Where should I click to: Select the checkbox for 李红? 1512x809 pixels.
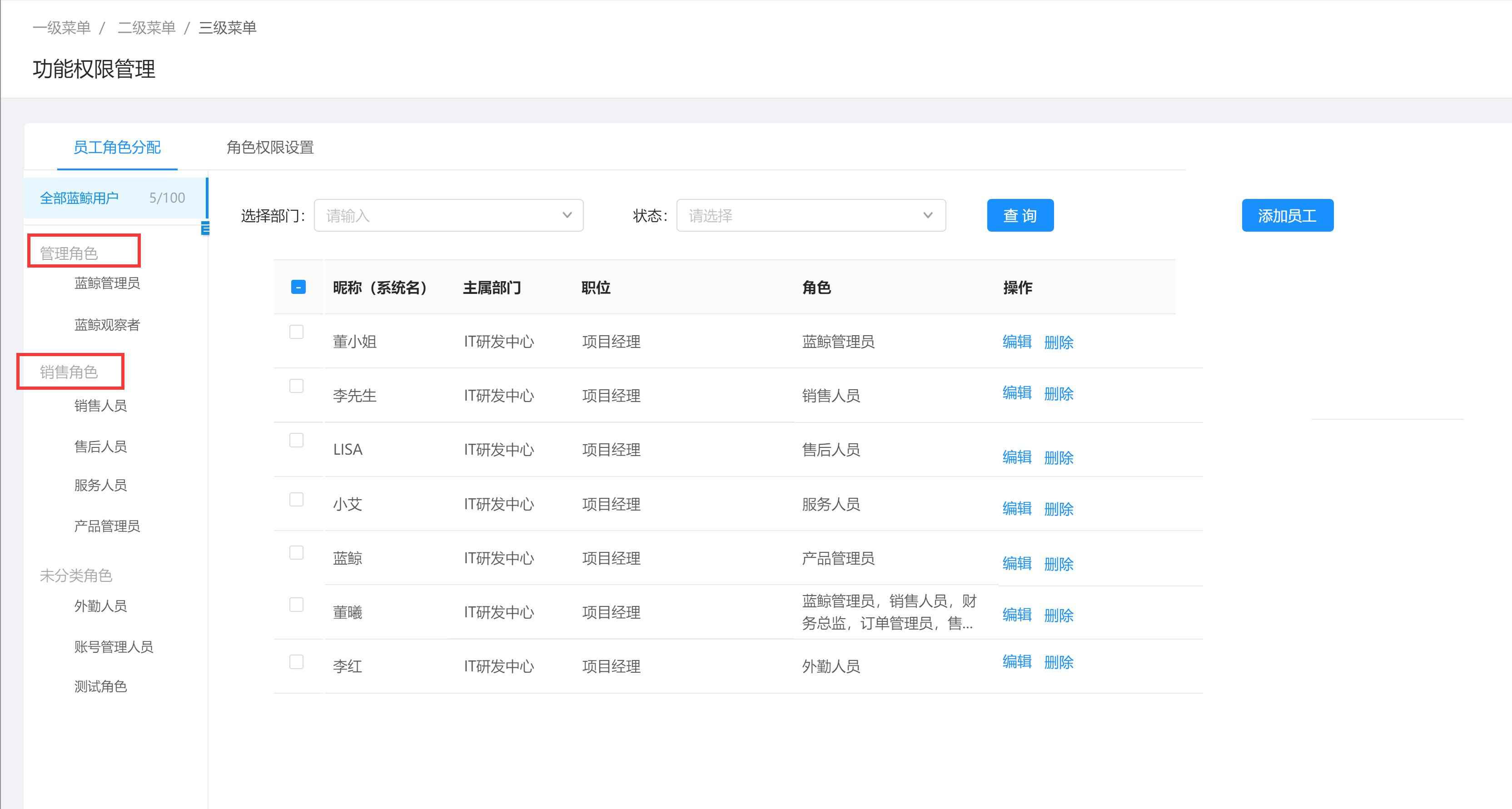click(296, 662)
